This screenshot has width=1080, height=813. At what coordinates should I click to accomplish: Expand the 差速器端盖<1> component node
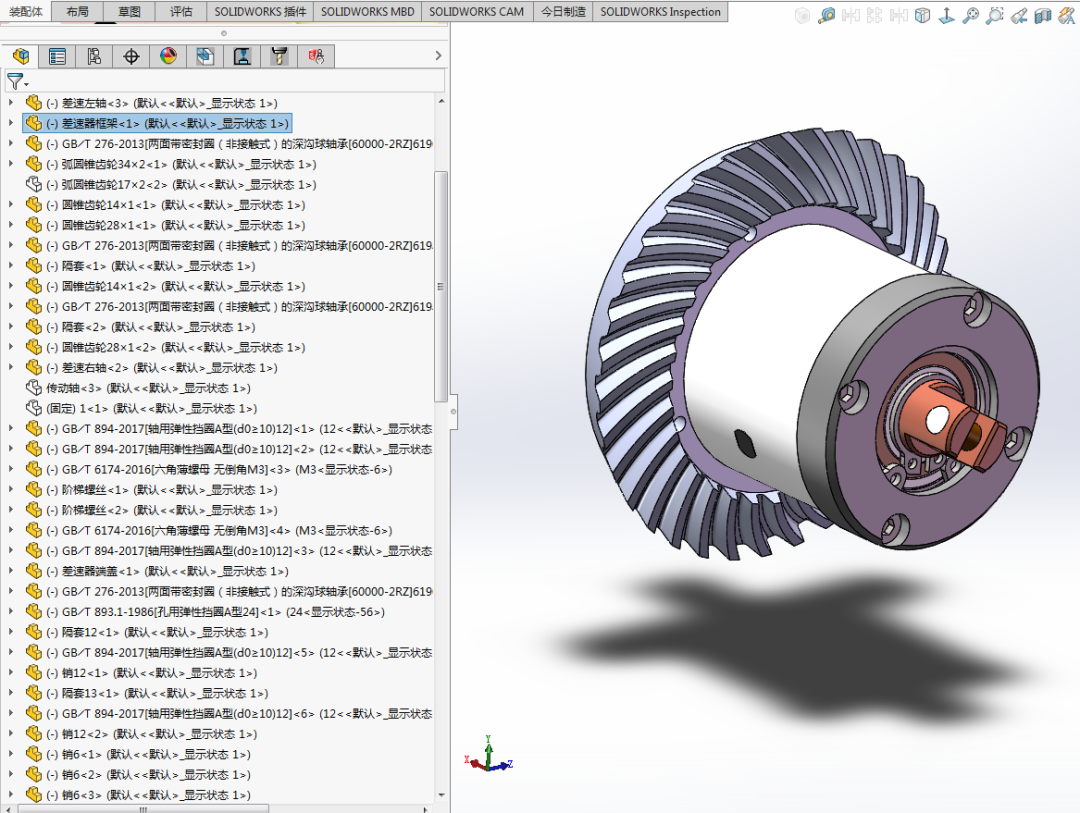tap(10, 570)
